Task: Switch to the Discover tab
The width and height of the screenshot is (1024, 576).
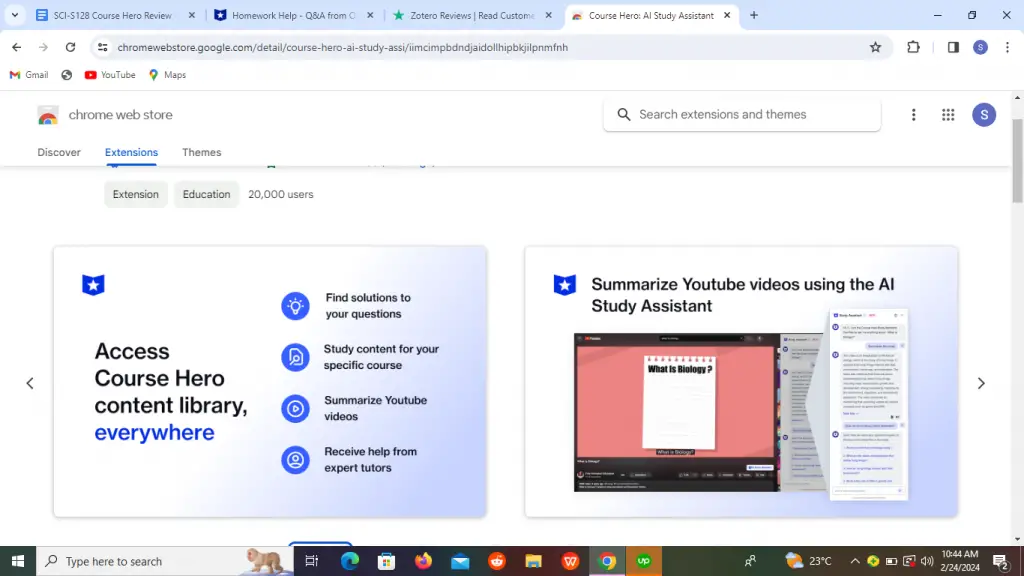Action: pyautogui.click(x=59, y=152)
